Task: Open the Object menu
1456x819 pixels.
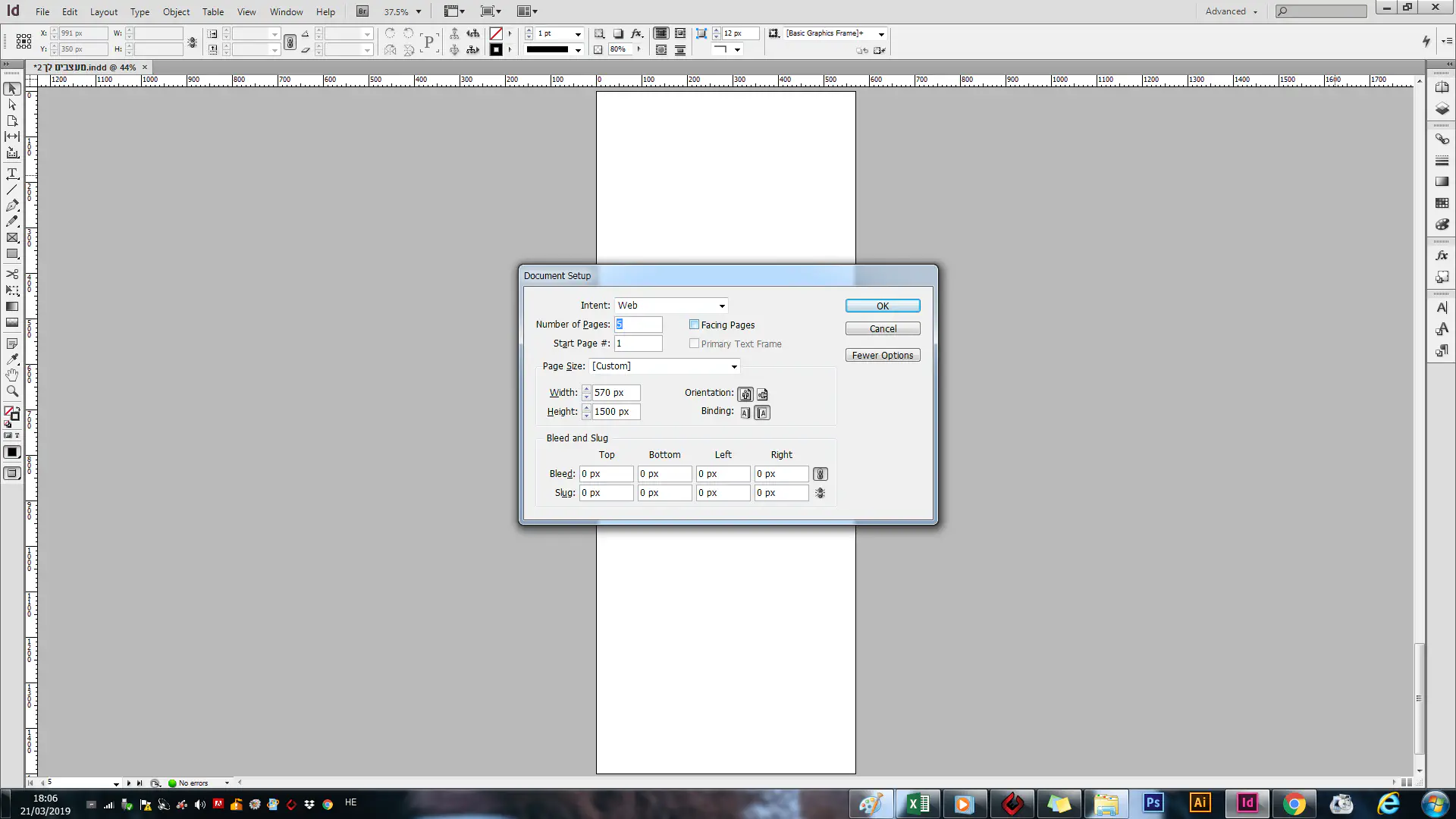Action: click(x=176, y=12)
